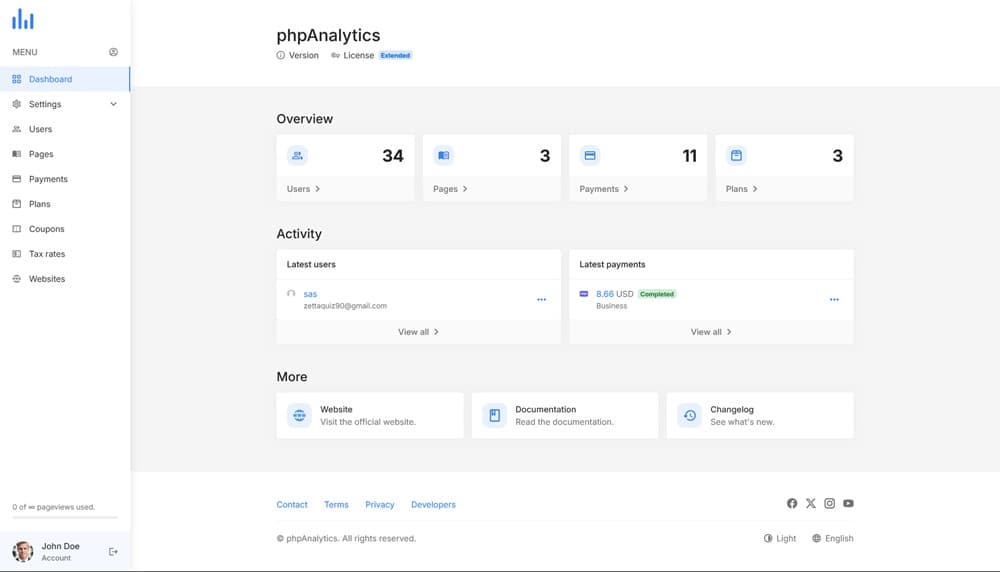Click the Pages overview card icon
The image size is (1000, 572).
(x=444, y=156)
